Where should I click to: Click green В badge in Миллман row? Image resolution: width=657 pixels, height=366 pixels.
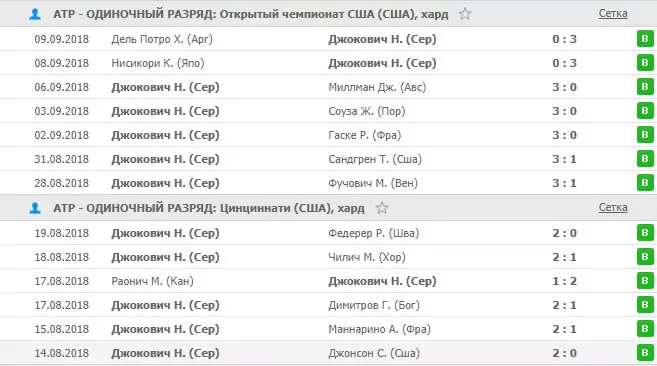point(645,87)
